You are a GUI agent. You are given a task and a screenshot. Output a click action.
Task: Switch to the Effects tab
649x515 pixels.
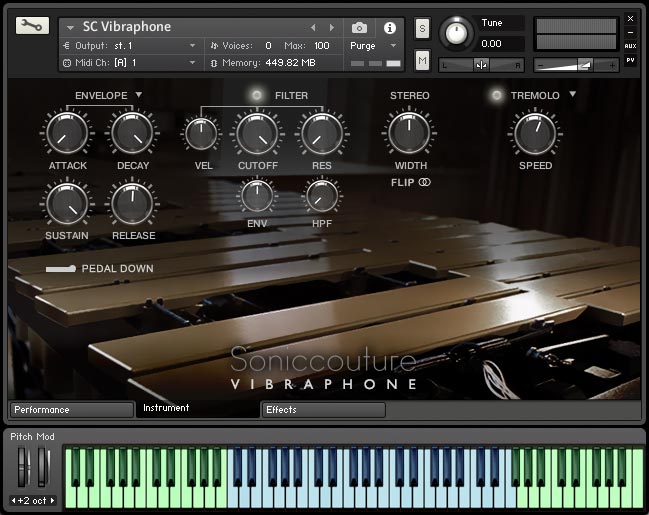(x=323, y=410)
